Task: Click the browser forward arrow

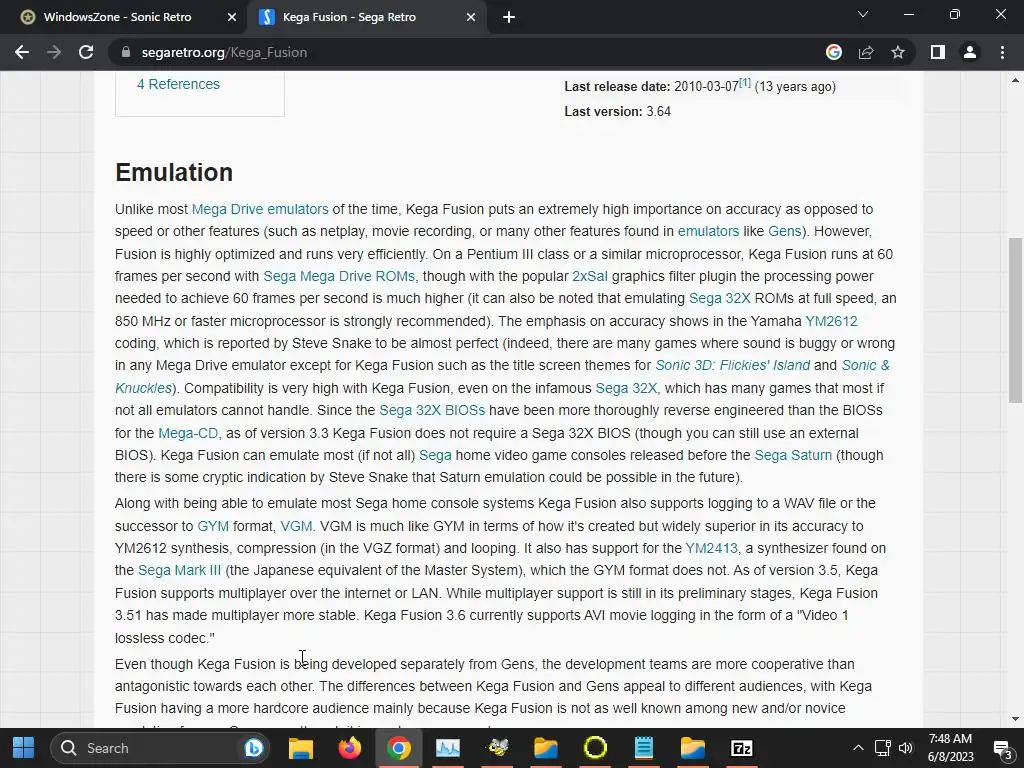Action: click(54, 52)
